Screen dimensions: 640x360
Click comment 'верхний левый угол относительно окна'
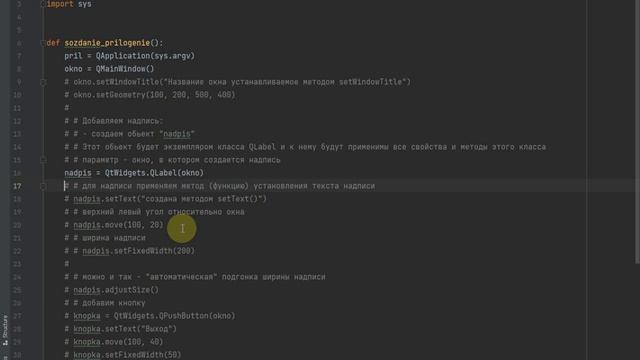(154, 212)
